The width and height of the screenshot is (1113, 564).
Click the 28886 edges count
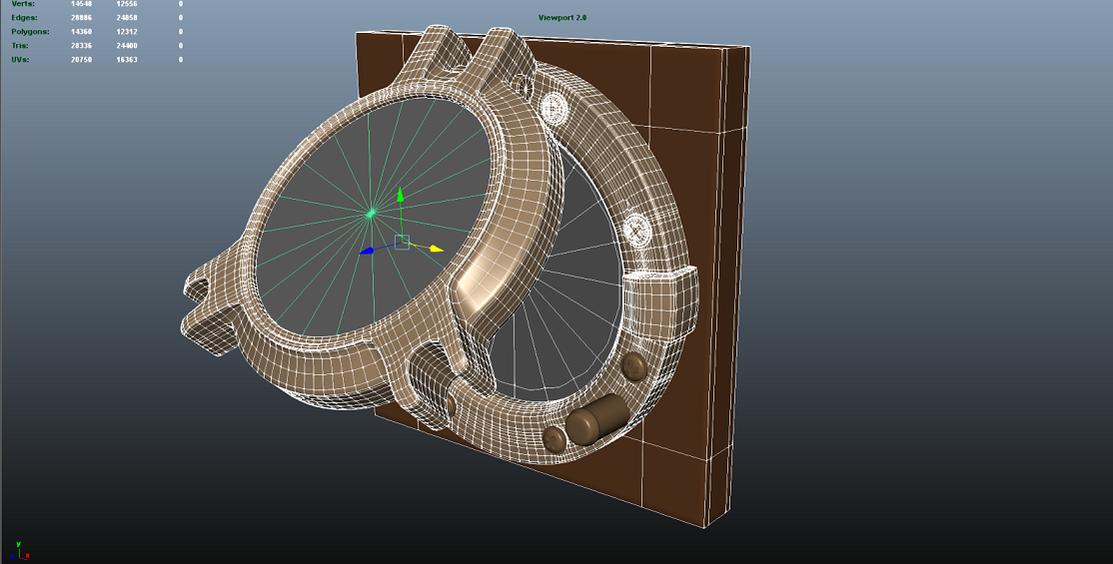pos(81,18)
